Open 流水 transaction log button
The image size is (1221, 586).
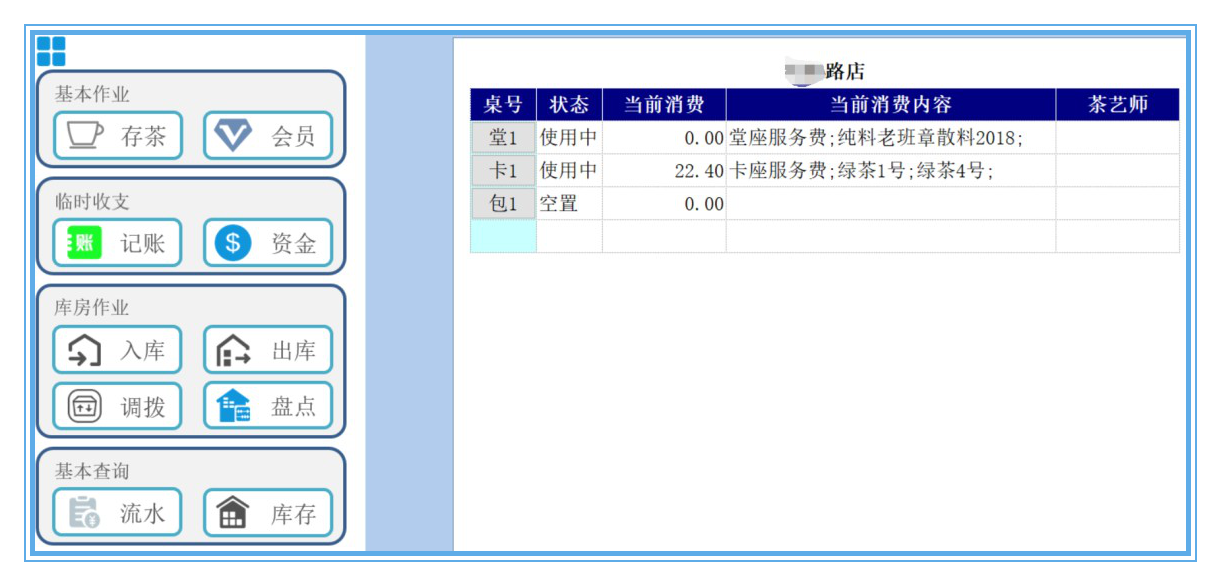(x=117, y=513)
